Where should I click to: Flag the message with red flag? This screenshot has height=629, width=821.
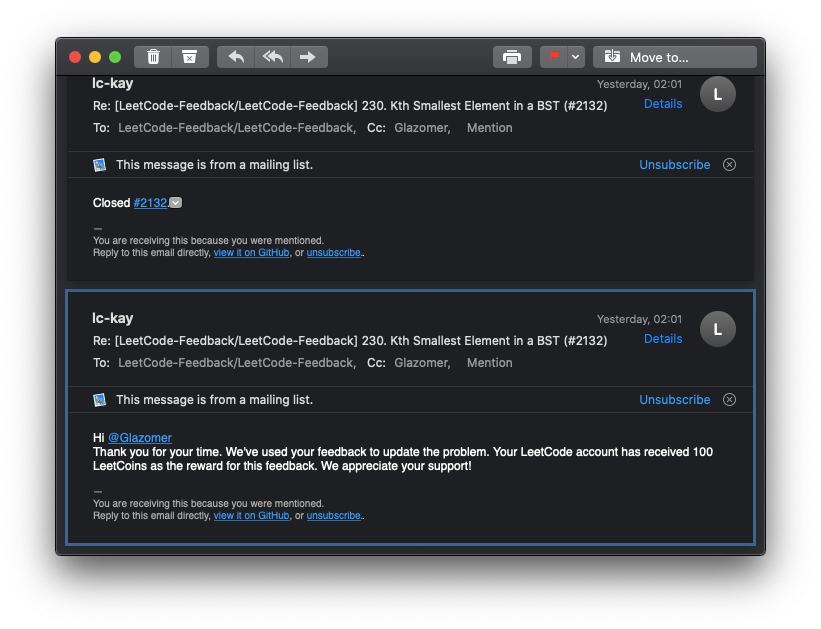tap(553, 57)
